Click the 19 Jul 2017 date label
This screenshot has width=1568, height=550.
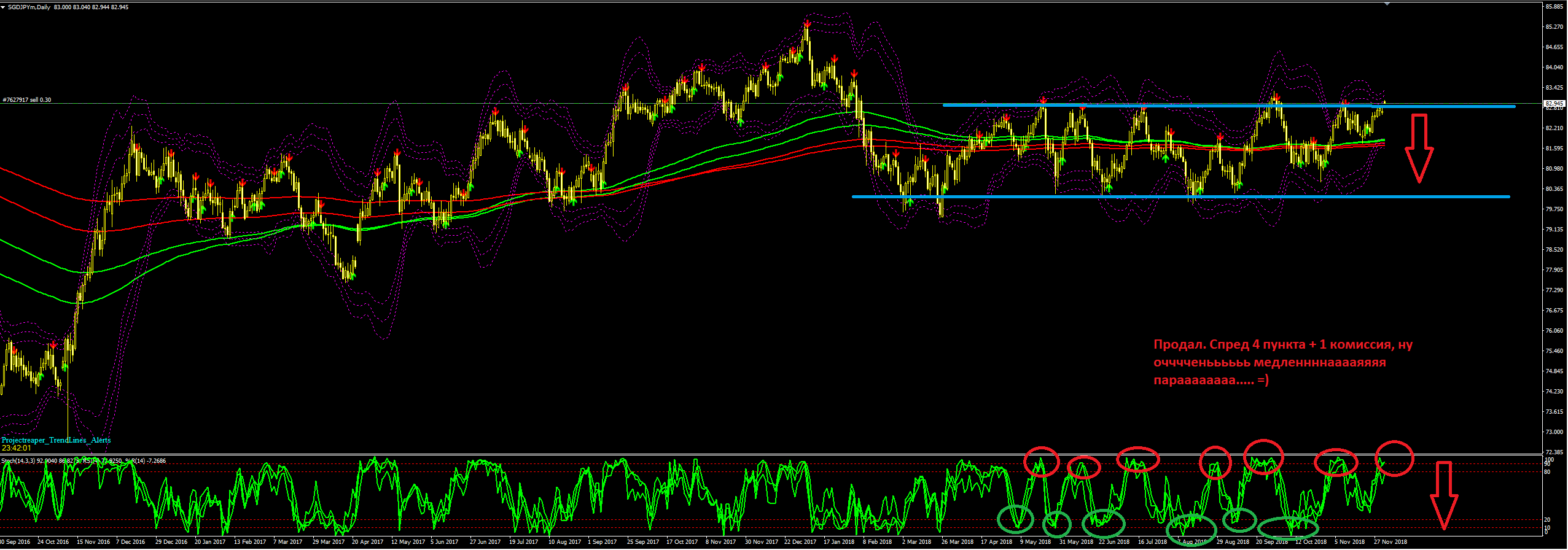[x=525, y=542]
